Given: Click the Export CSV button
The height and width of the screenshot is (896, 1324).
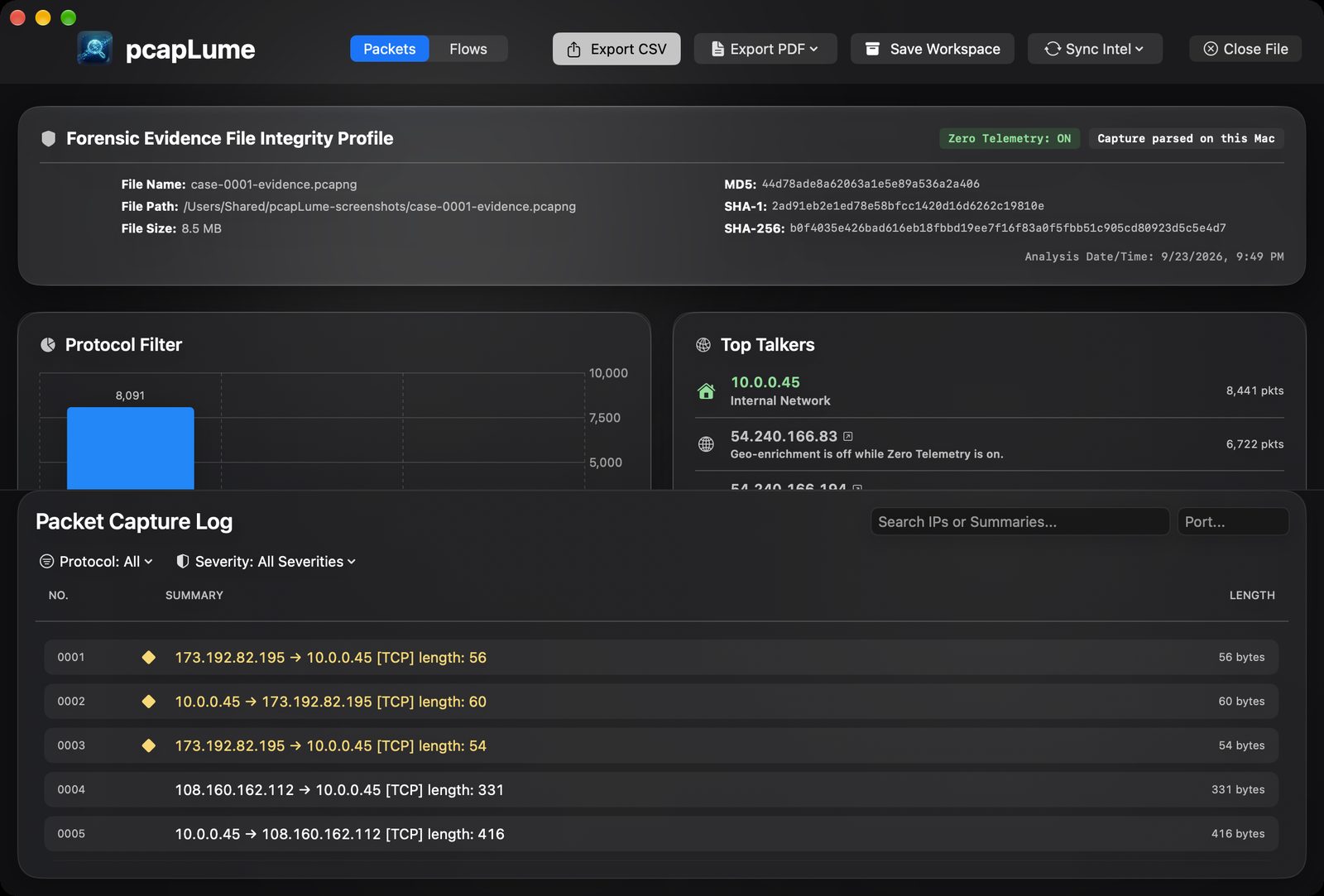Looking at the screenshot, I should (x=616, y=49).
